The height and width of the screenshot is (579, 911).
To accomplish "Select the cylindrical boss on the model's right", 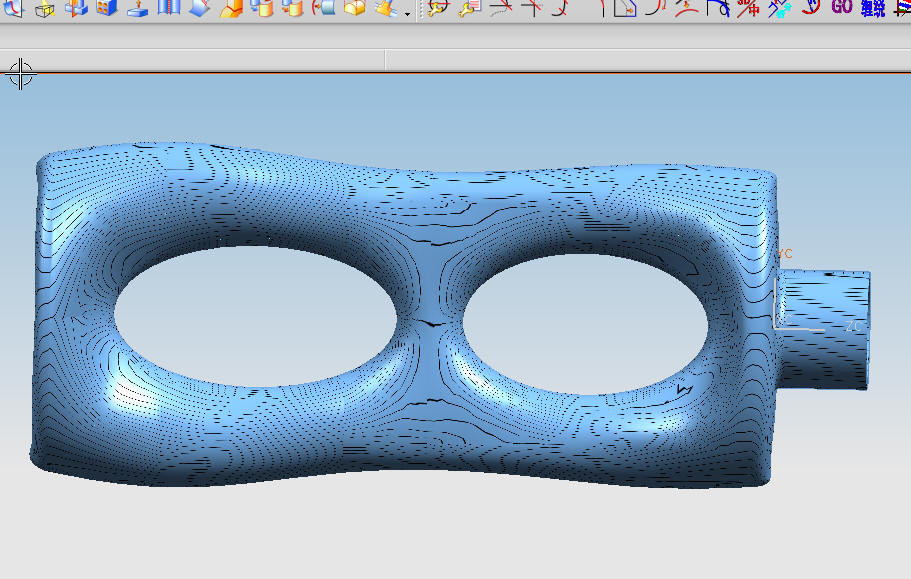I will click(824, 329).
